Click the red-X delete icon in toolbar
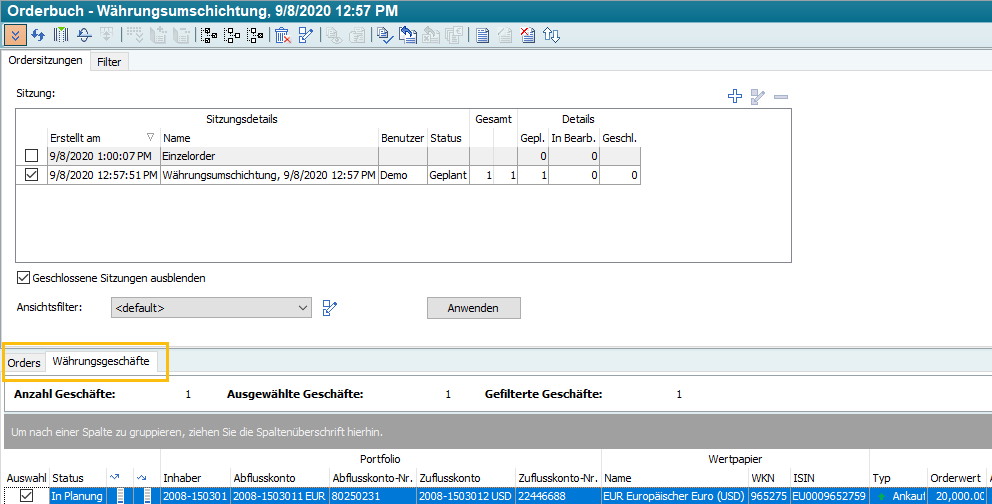992x504 pixels. pyautogui.click(x=282, y=35)
